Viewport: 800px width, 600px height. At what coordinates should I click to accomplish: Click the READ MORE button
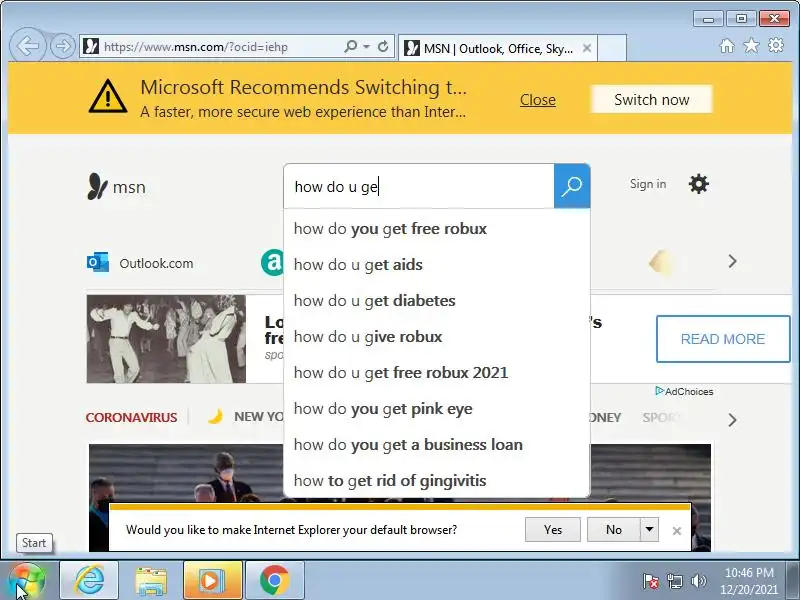(723, 339)
